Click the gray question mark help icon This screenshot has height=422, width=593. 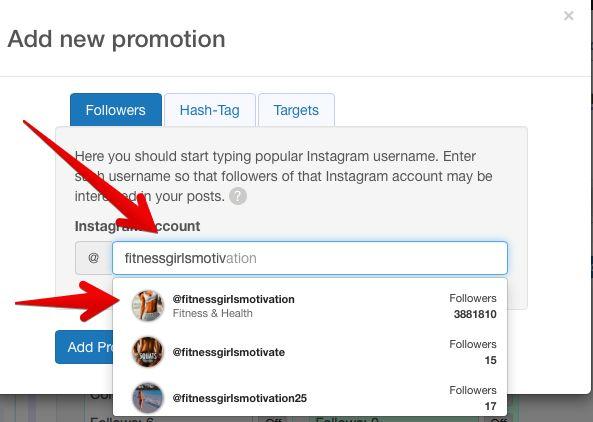coord(238,196)
